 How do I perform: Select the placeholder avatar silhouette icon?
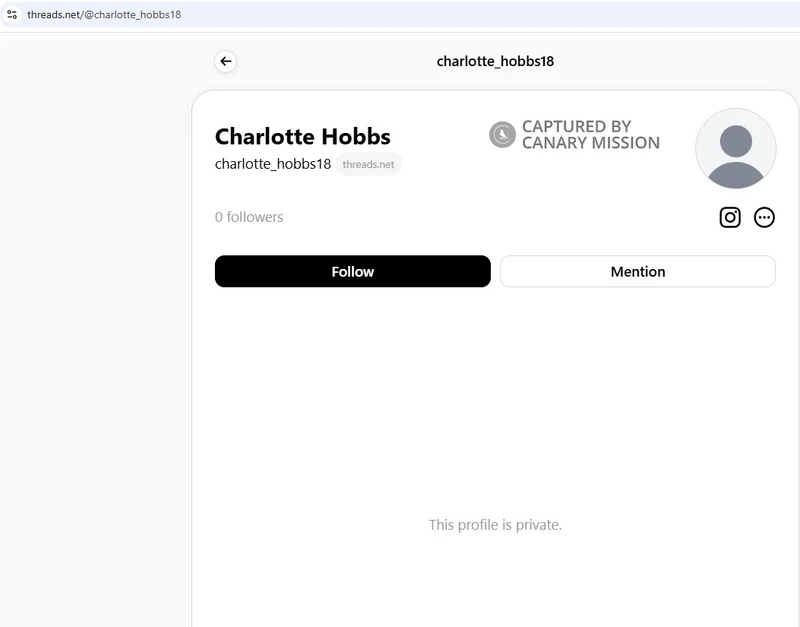735,148
